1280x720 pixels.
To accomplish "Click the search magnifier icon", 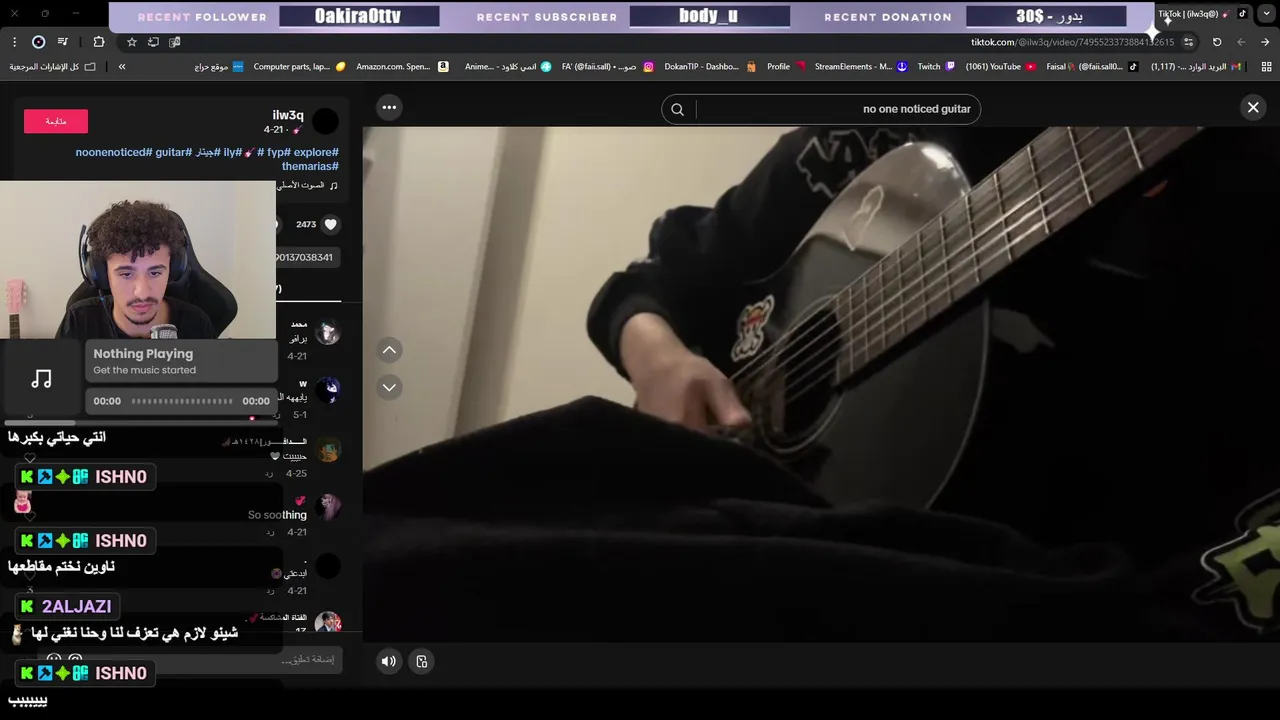I will [x=677, y=109].
